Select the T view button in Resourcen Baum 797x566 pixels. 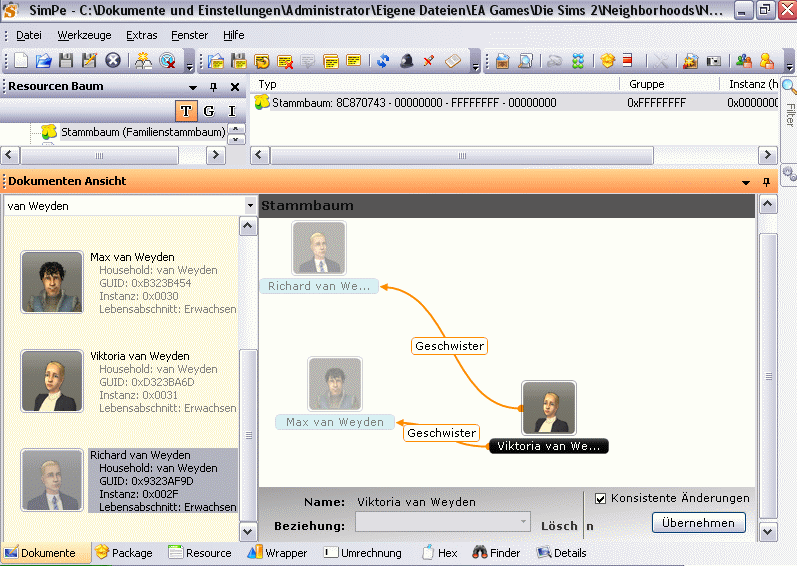point(185,111)
